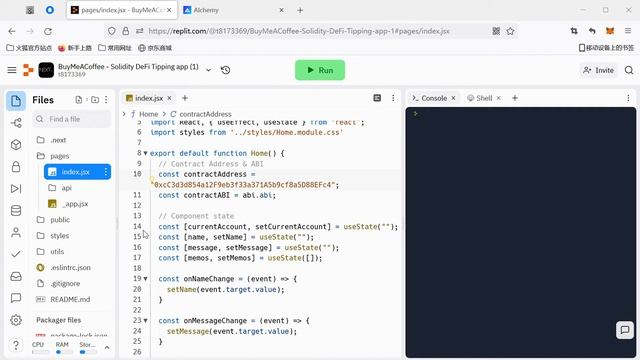
Task: Open the console pane three-dot menu
Action: (628, 98)
